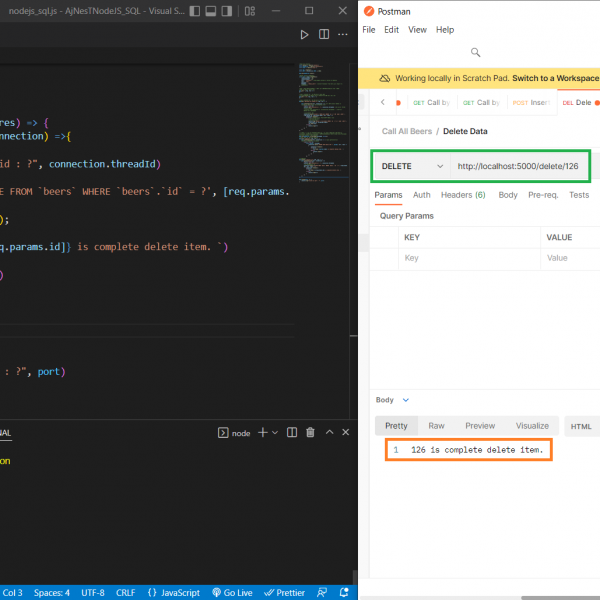
Task: Kill terminal using the trash icon
Action: coord(310,433)
